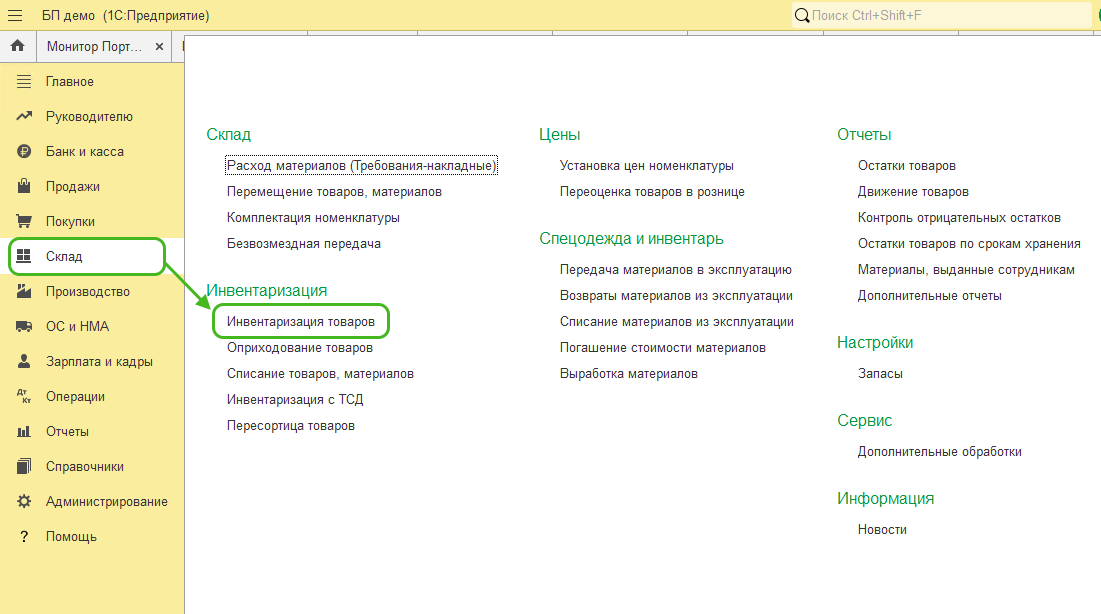Open Списание товаров, материалов link
This screenshot has height=614, width=1101.
tap(320, 374)
